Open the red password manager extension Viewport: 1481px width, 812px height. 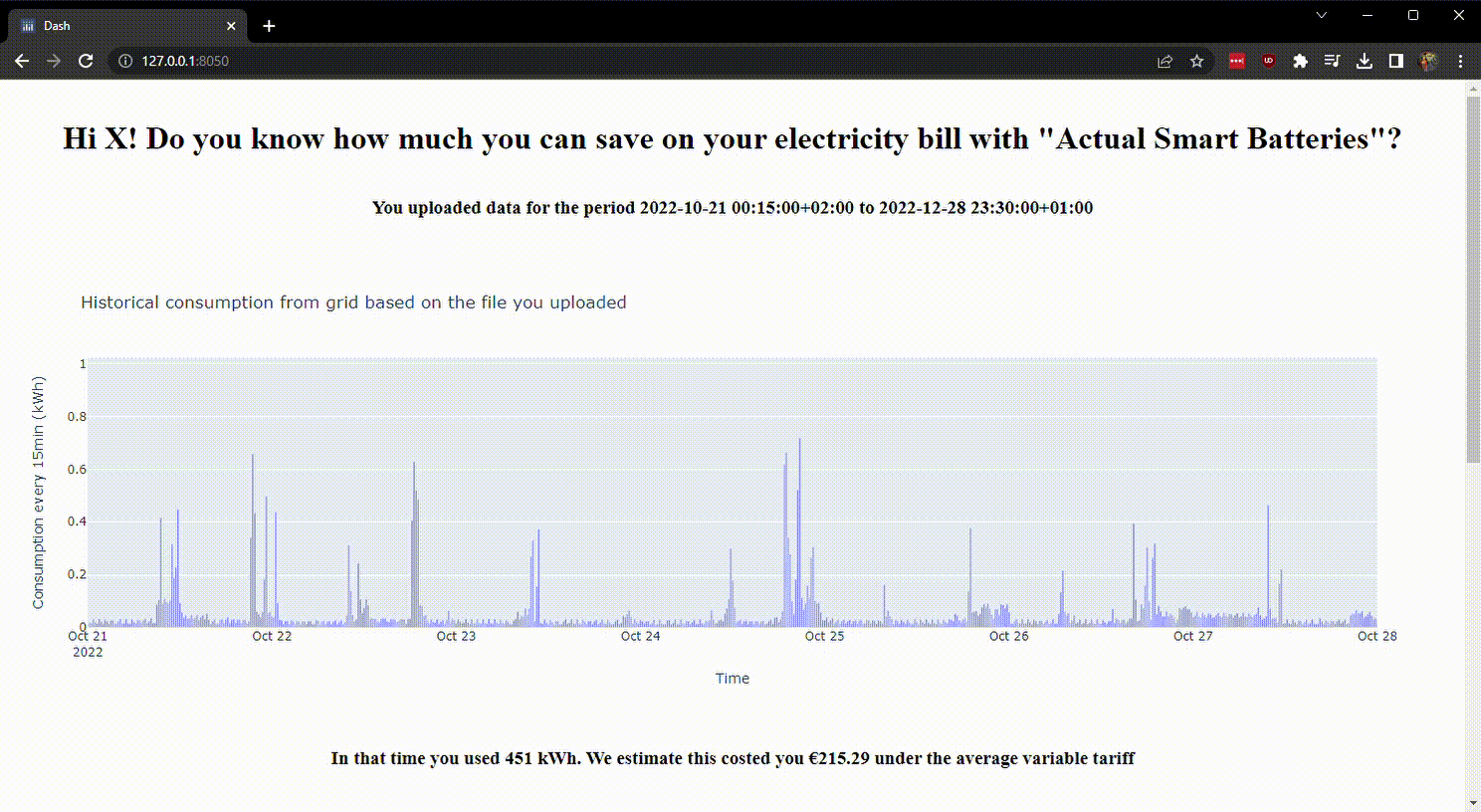[x=1236, y=61]
